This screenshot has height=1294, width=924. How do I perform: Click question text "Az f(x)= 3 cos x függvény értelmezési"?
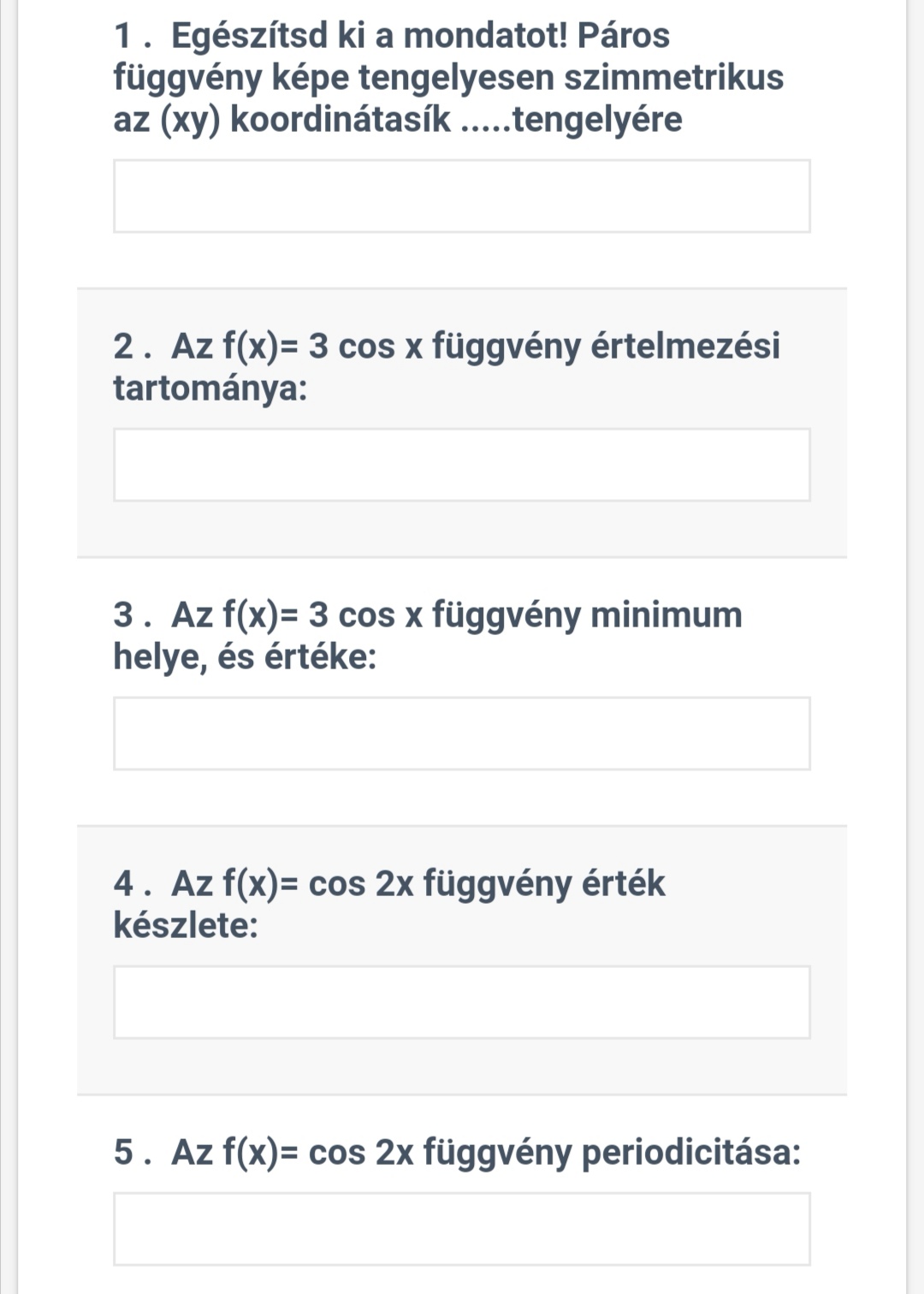tap(475, 347)
